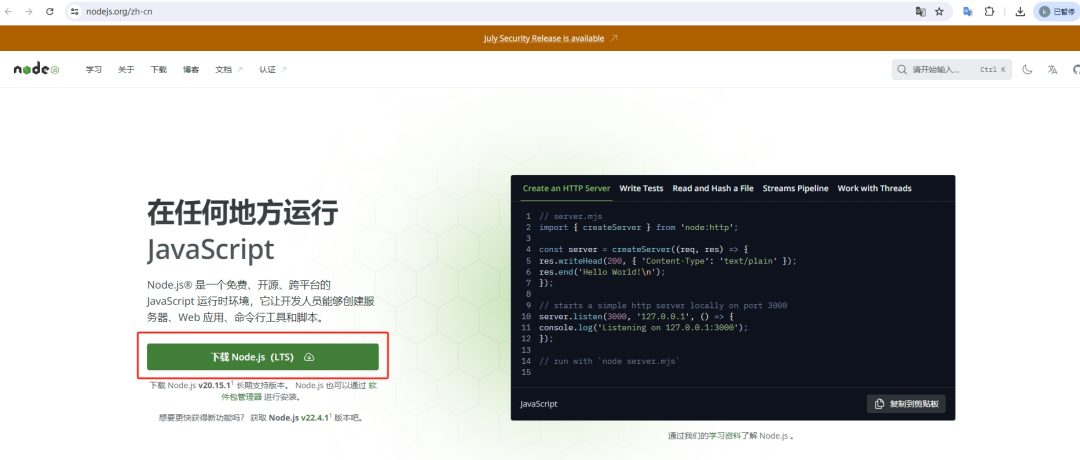Image resolution: width=1080 pixels, height=460 pixels.
Task: Open the 文档 external link
Action: point(229,70)
